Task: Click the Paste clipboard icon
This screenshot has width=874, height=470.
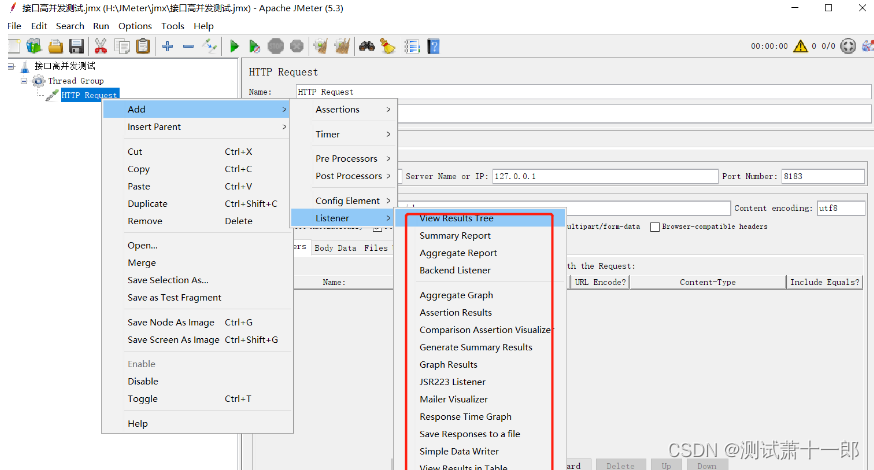Action: click(x=143, y=46)
